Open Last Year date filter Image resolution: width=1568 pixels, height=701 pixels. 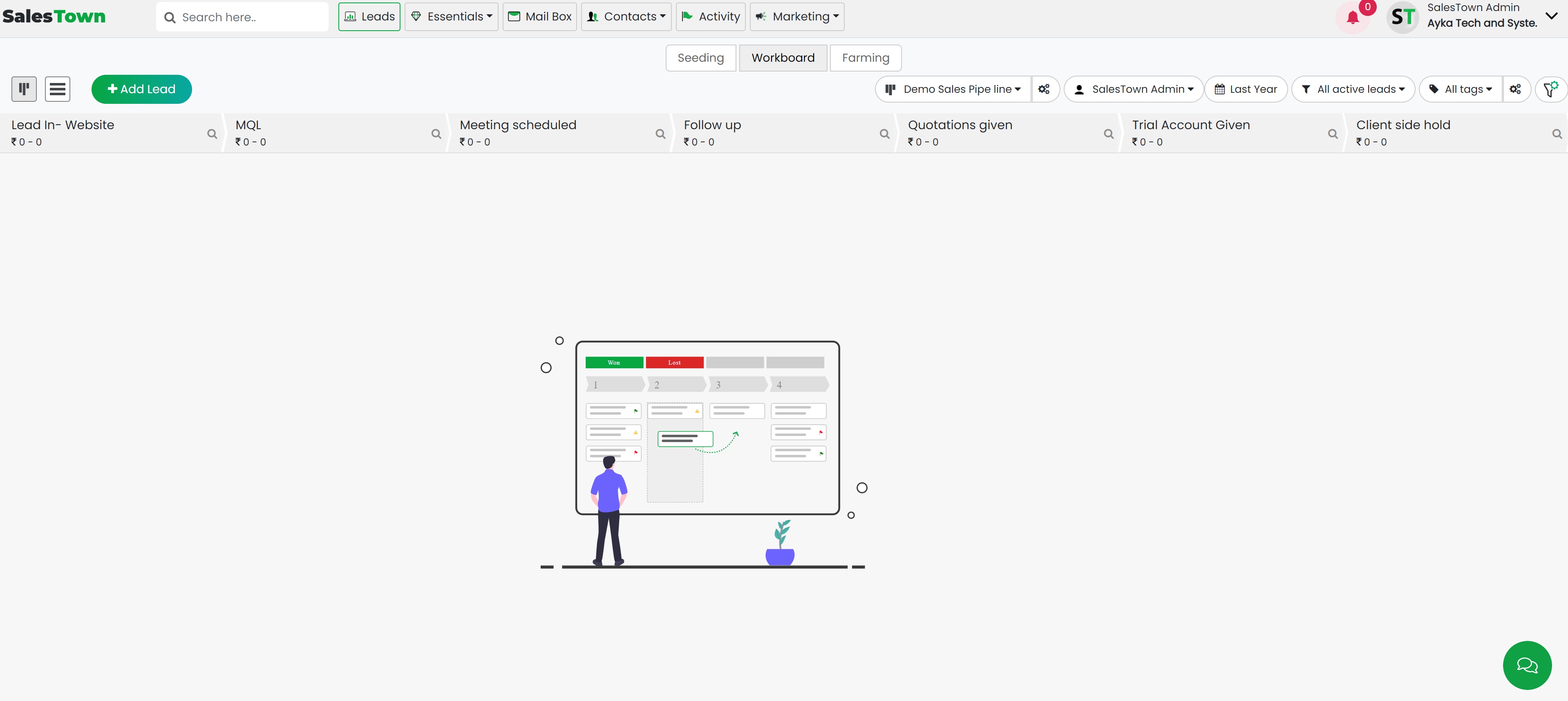pyautogui.click(x=1246, y=89)
